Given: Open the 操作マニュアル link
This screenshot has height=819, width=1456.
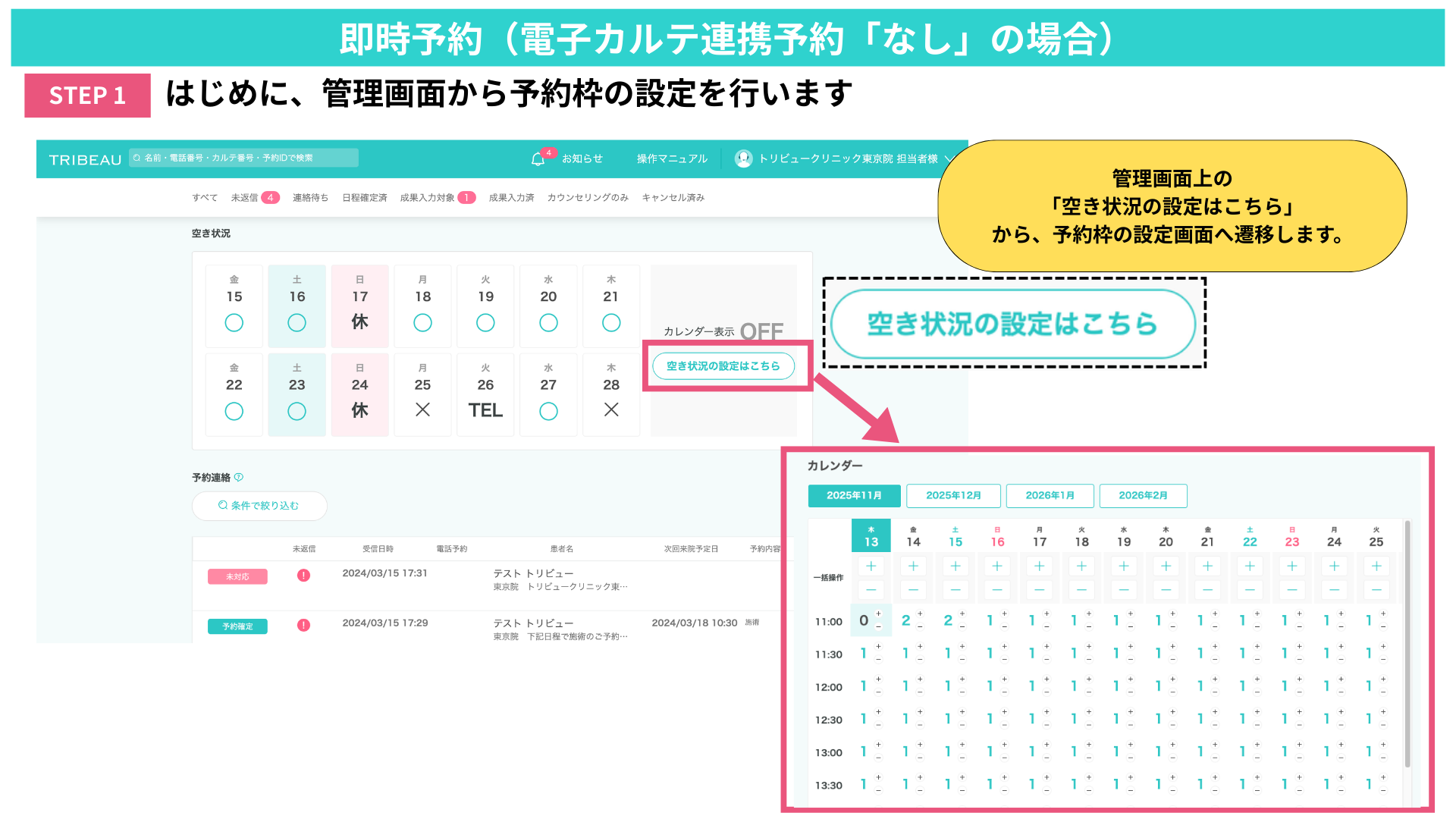Looking at the screenshot, I should pos(672,158).
